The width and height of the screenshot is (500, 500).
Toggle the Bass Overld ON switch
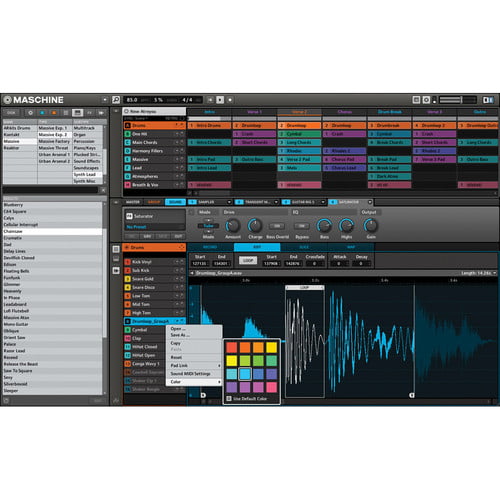pyautogui.click(x=277, y=226)
